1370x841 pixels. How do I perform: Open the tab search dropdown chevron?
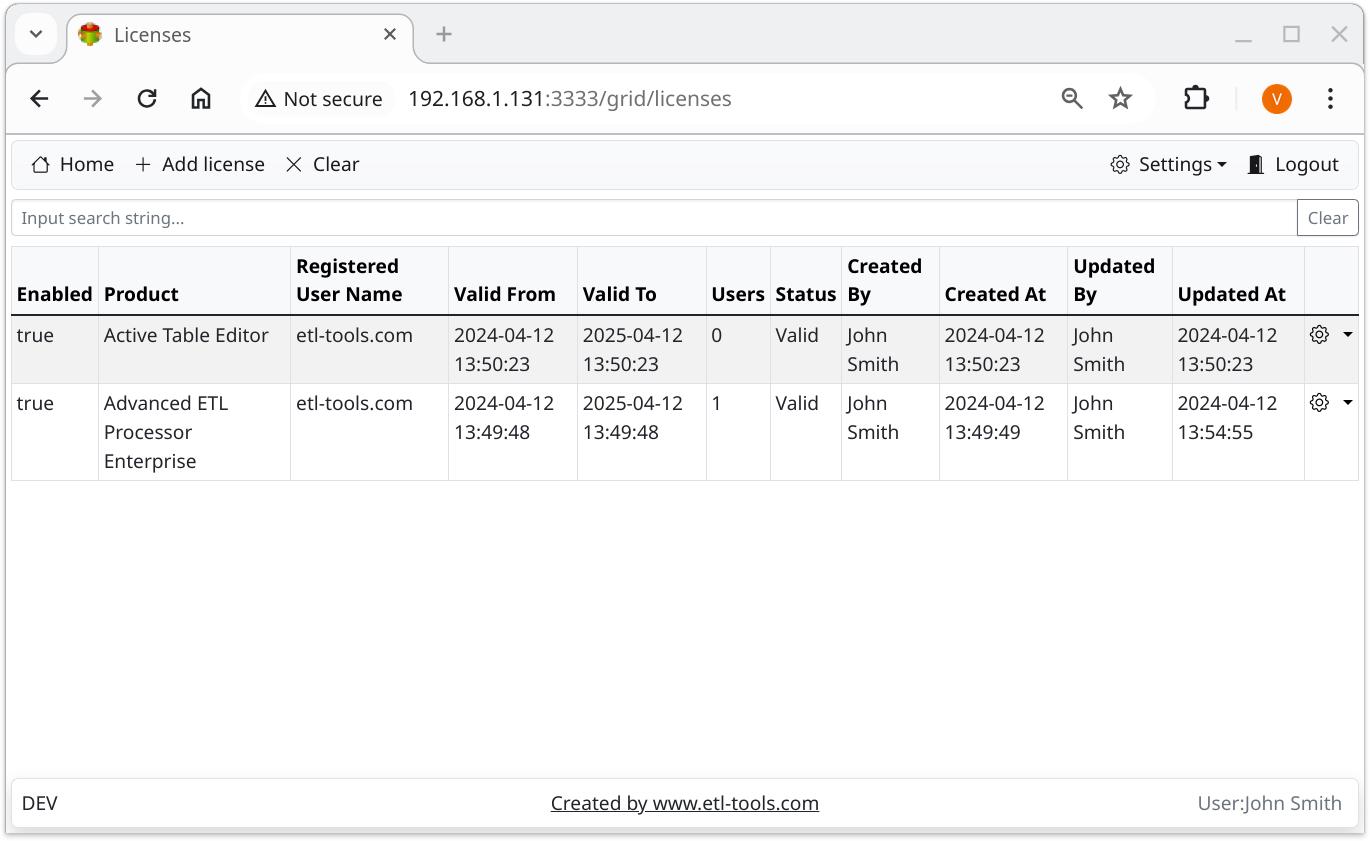point(36,34)
